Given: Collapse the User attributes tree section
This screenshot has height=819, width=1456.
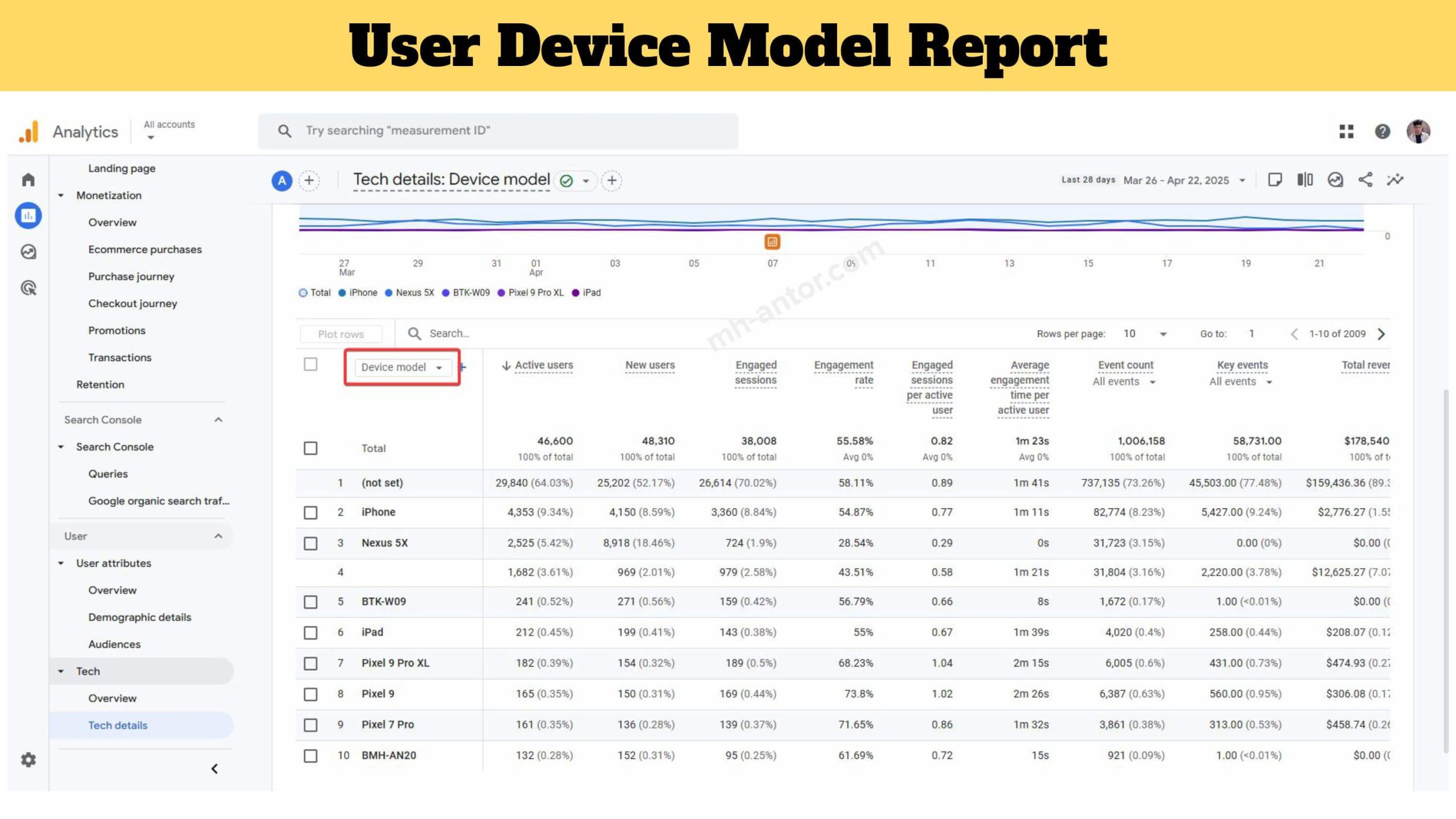Looking at the screenshot, I should (61, 564).
